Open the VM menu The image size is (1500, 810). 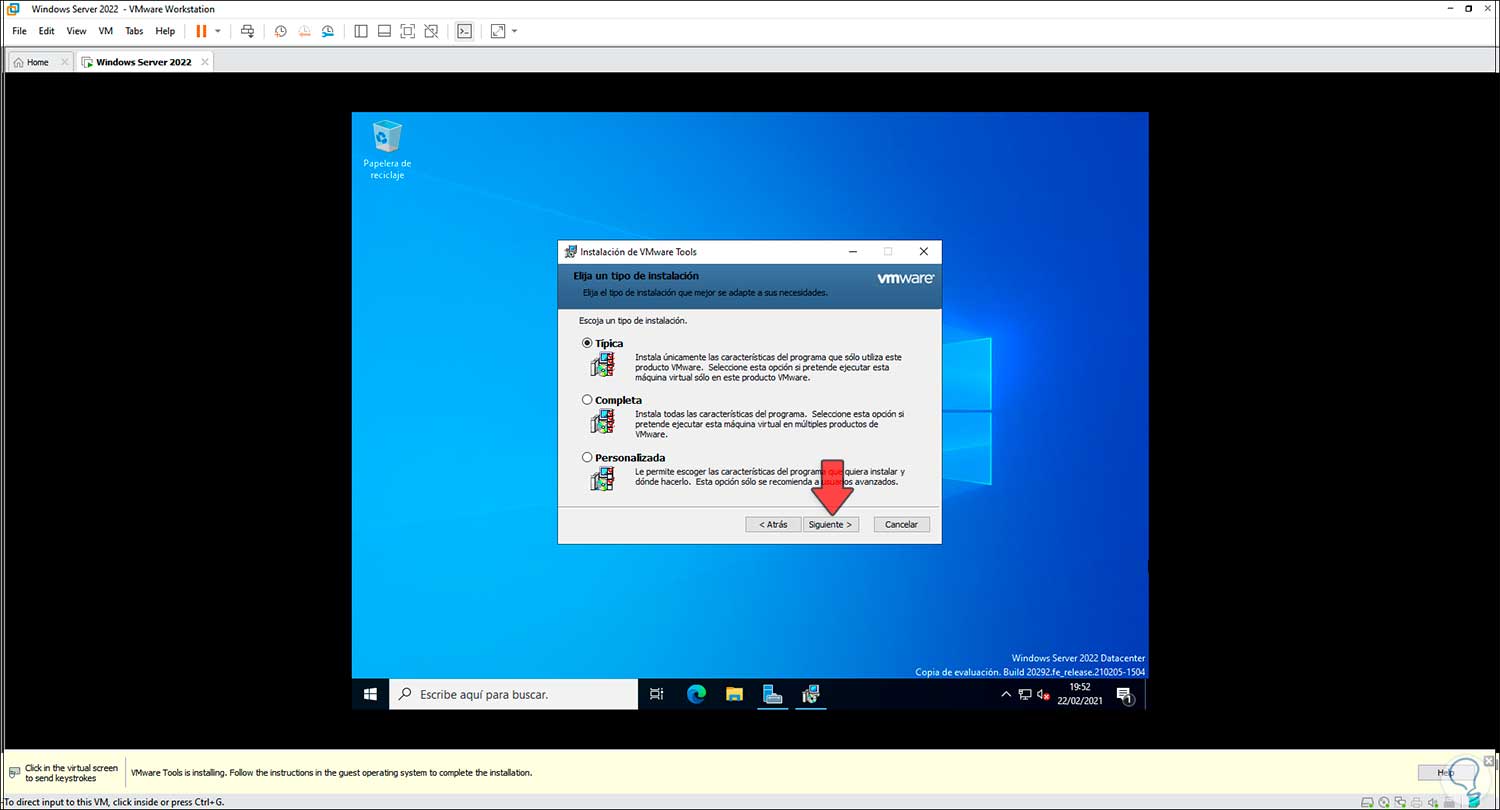(x=106, y=31)
